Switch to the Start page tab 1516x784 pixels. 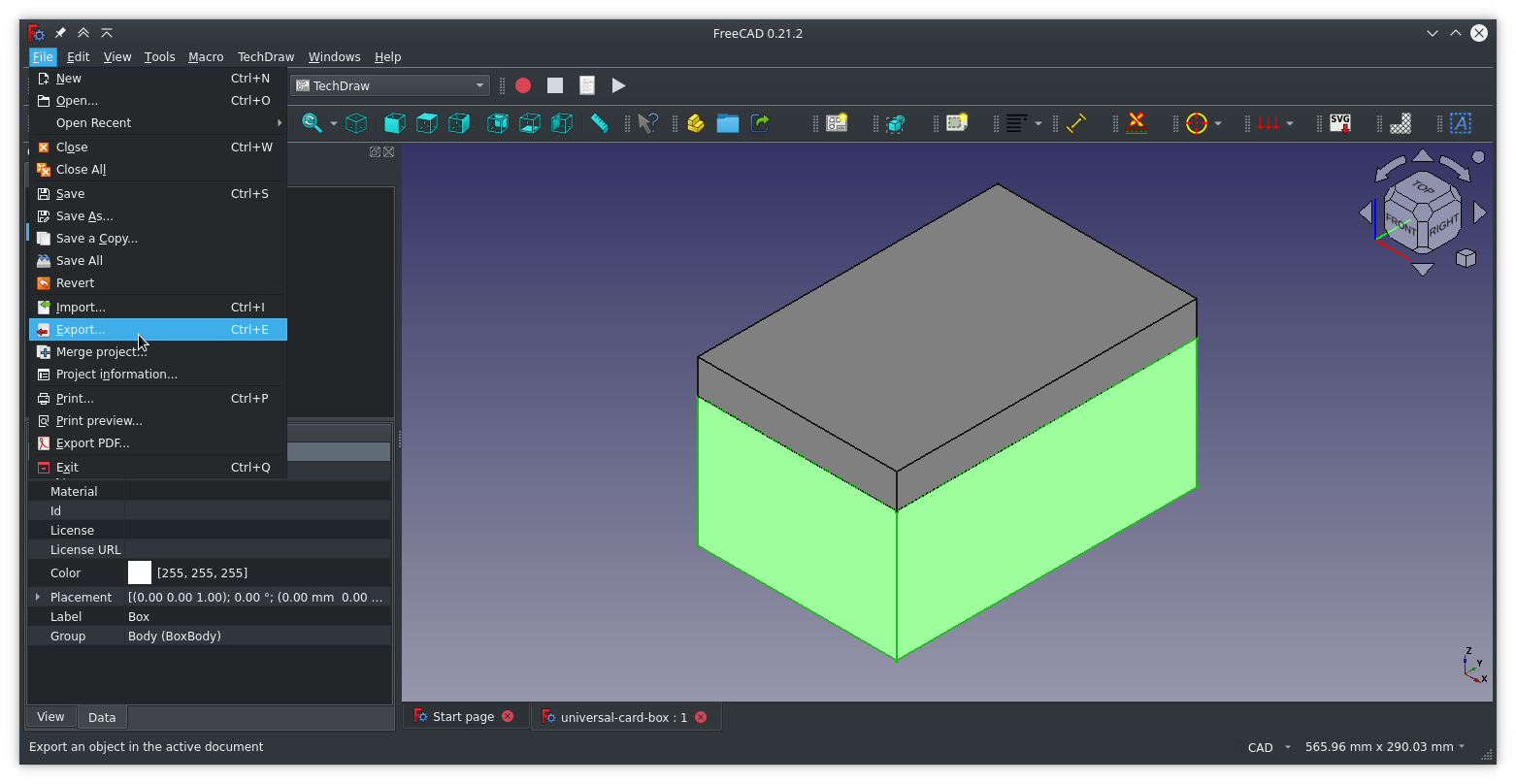coord(463,717)
